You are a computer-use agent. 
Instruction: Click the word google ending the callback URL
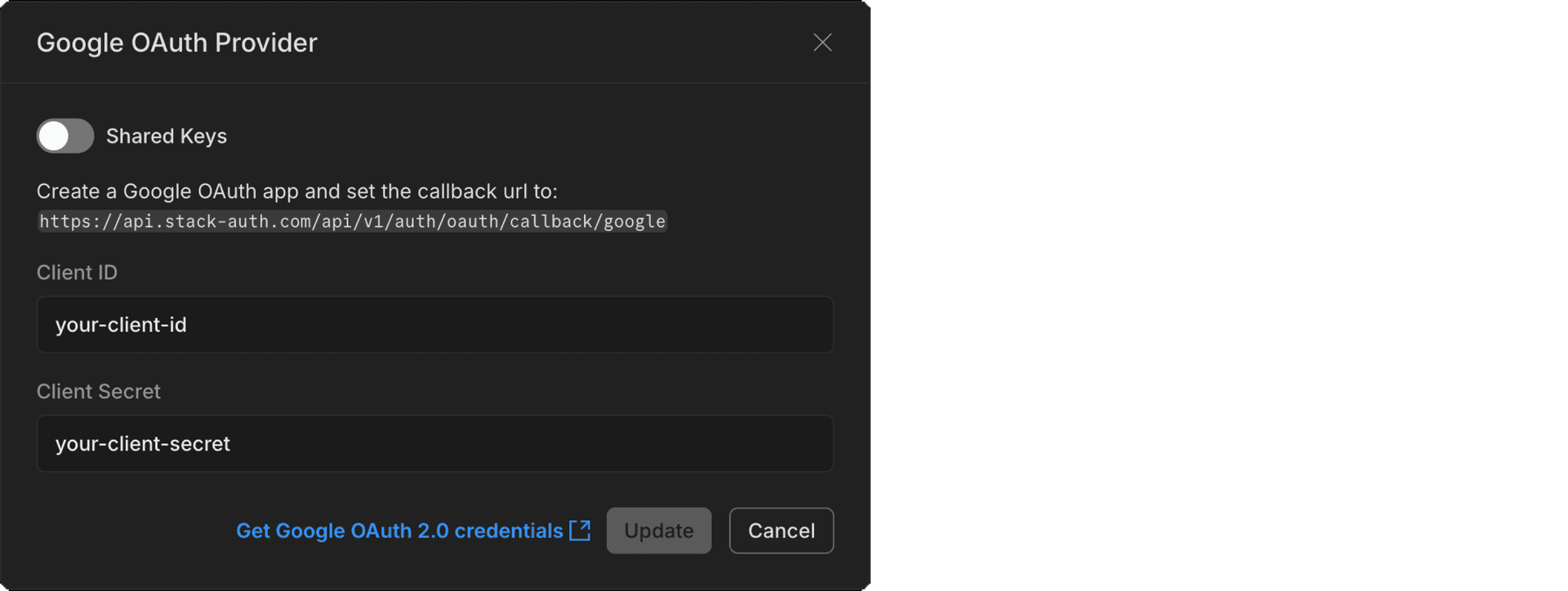tap(635, 221)
